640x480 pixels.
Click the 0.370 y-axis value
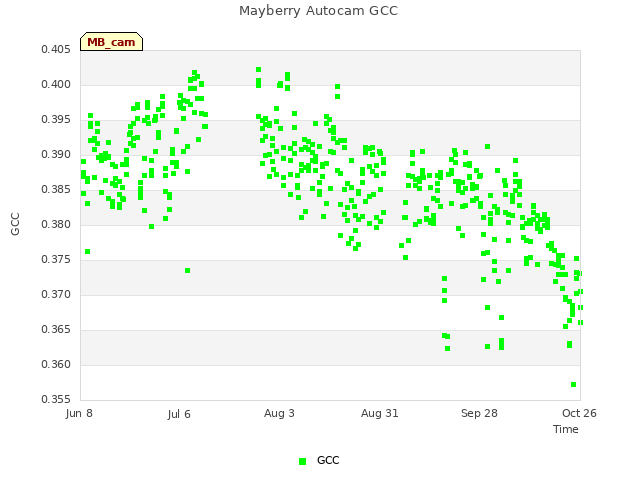[x=56, y=294]
